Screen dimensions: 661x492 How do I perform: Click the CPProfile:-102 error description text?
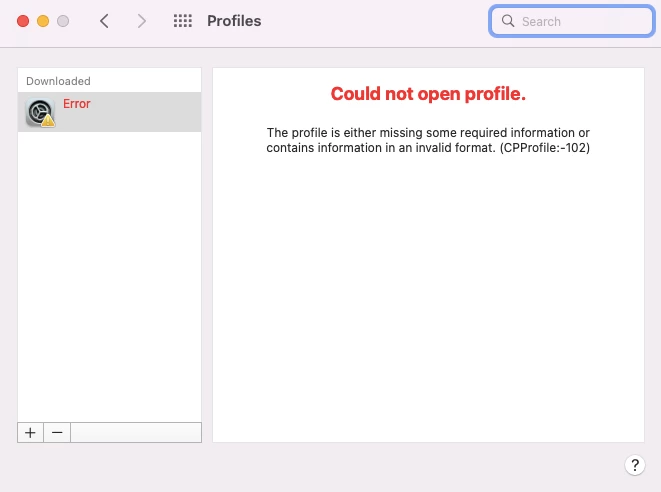428,140
